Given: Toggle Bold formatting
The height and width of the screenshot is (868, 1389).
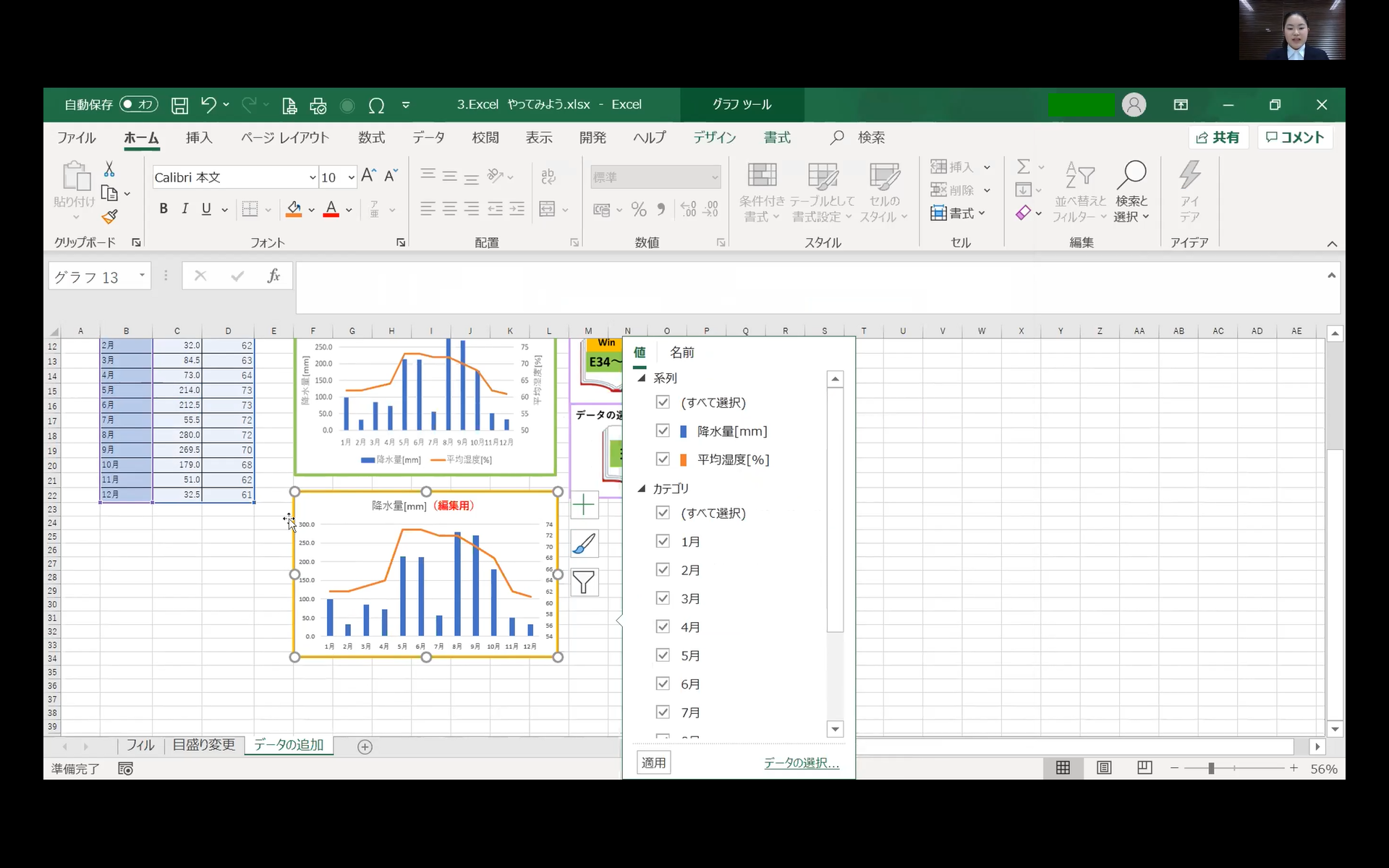Looking at the screenshot, I should pos(163,209).
